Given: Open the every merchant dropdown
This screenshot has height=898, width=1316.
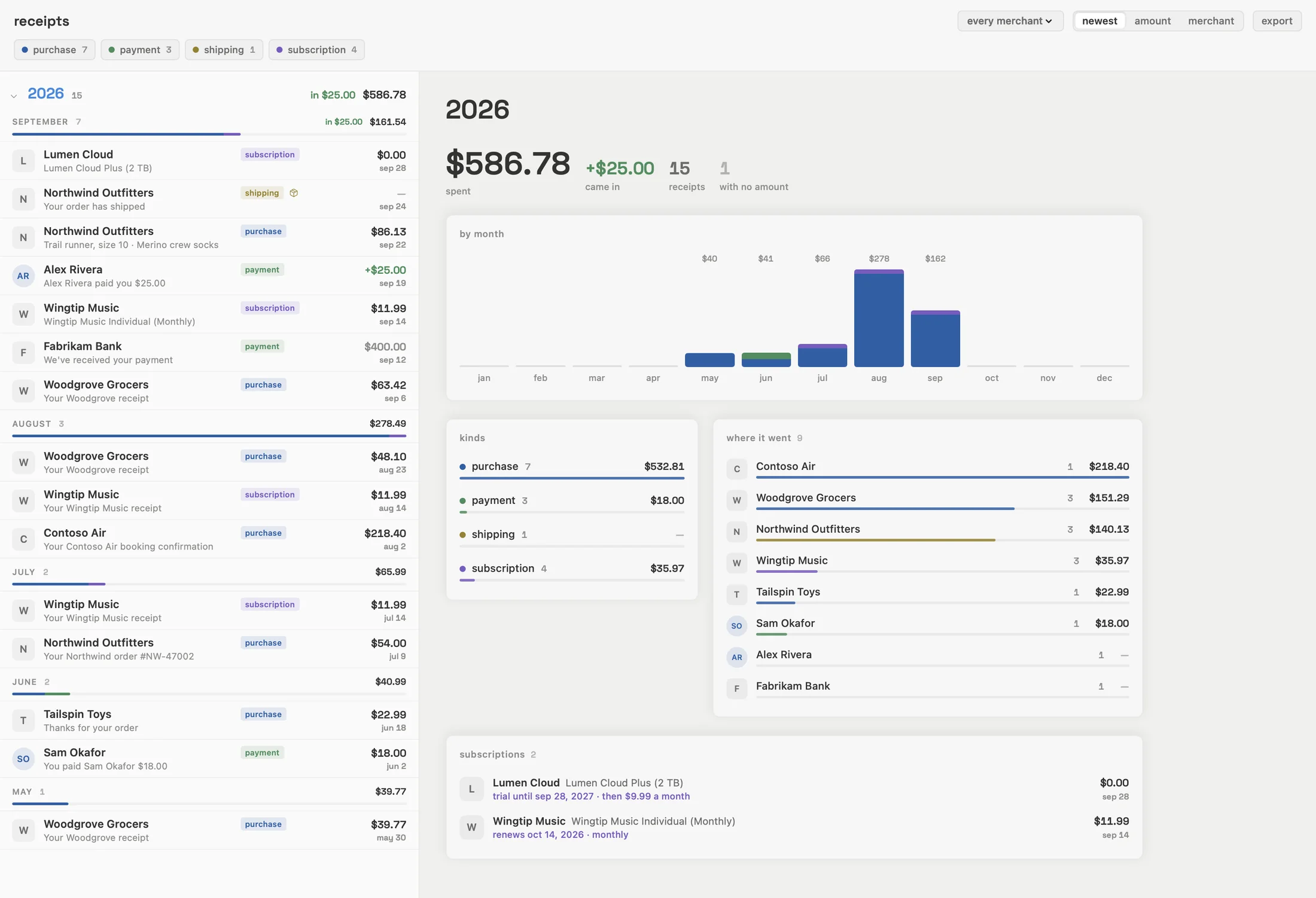Looking at the screenshot, I should click(1010, 21).
